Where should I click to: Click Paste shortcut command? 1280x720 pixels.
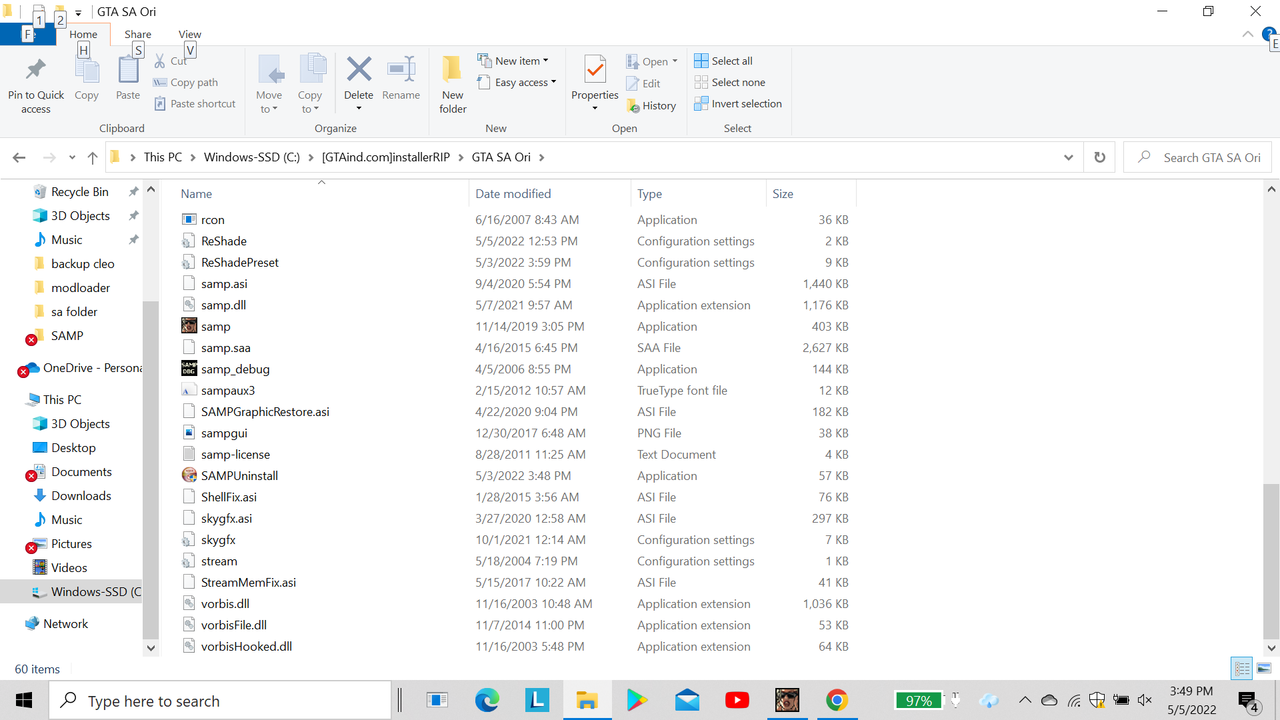pos(195,104)
